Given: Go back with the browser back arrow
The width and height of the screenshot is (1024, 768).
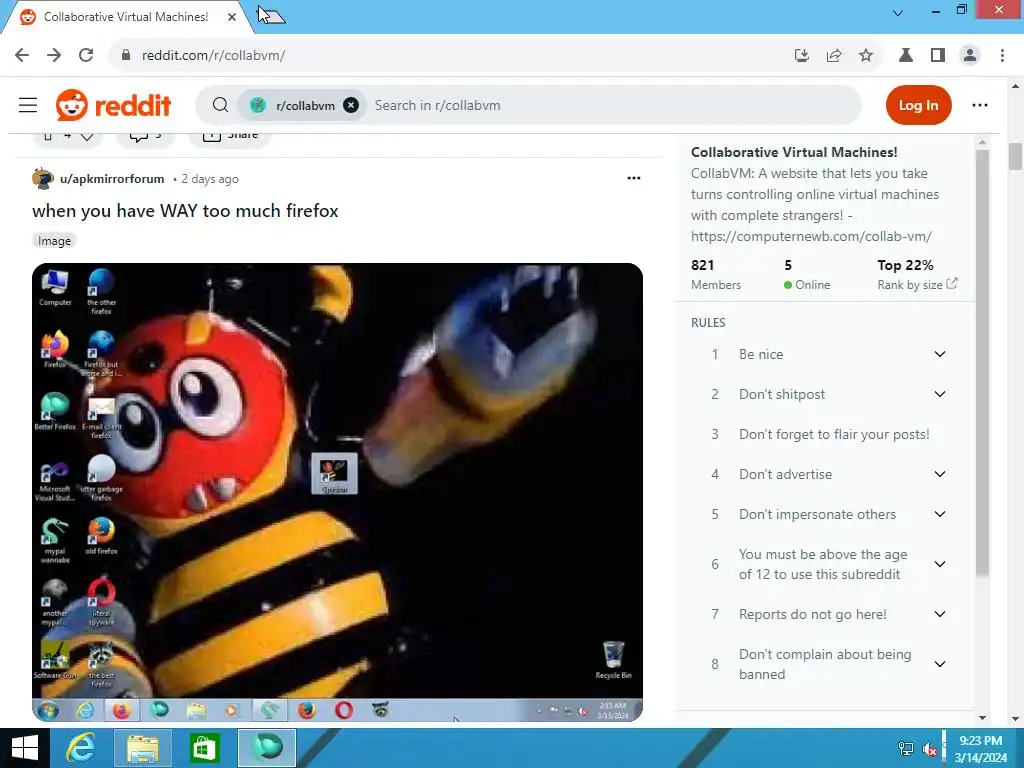Looking at the screenshot, I should pyautogui.click(x=22, y=56).
